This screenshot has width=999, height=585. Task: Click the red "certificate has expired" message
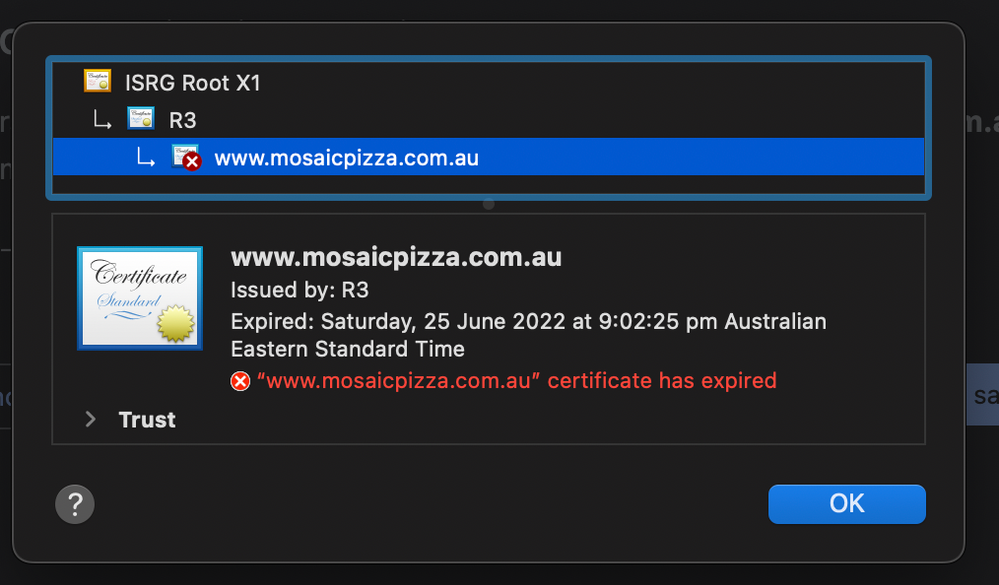pos(516,381)
